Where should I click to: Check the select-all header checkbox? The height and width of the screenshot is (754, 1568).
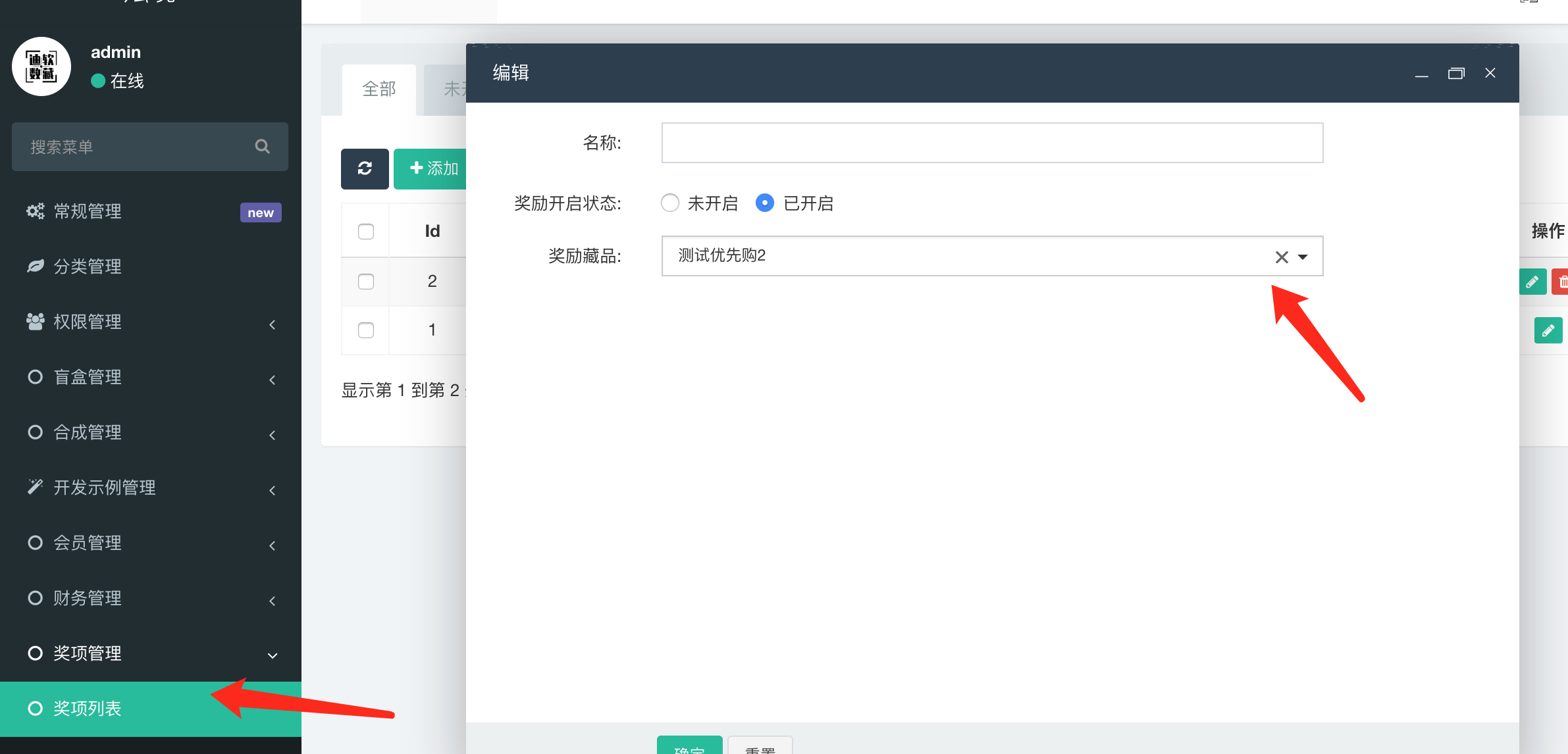(x=366, y=232)
